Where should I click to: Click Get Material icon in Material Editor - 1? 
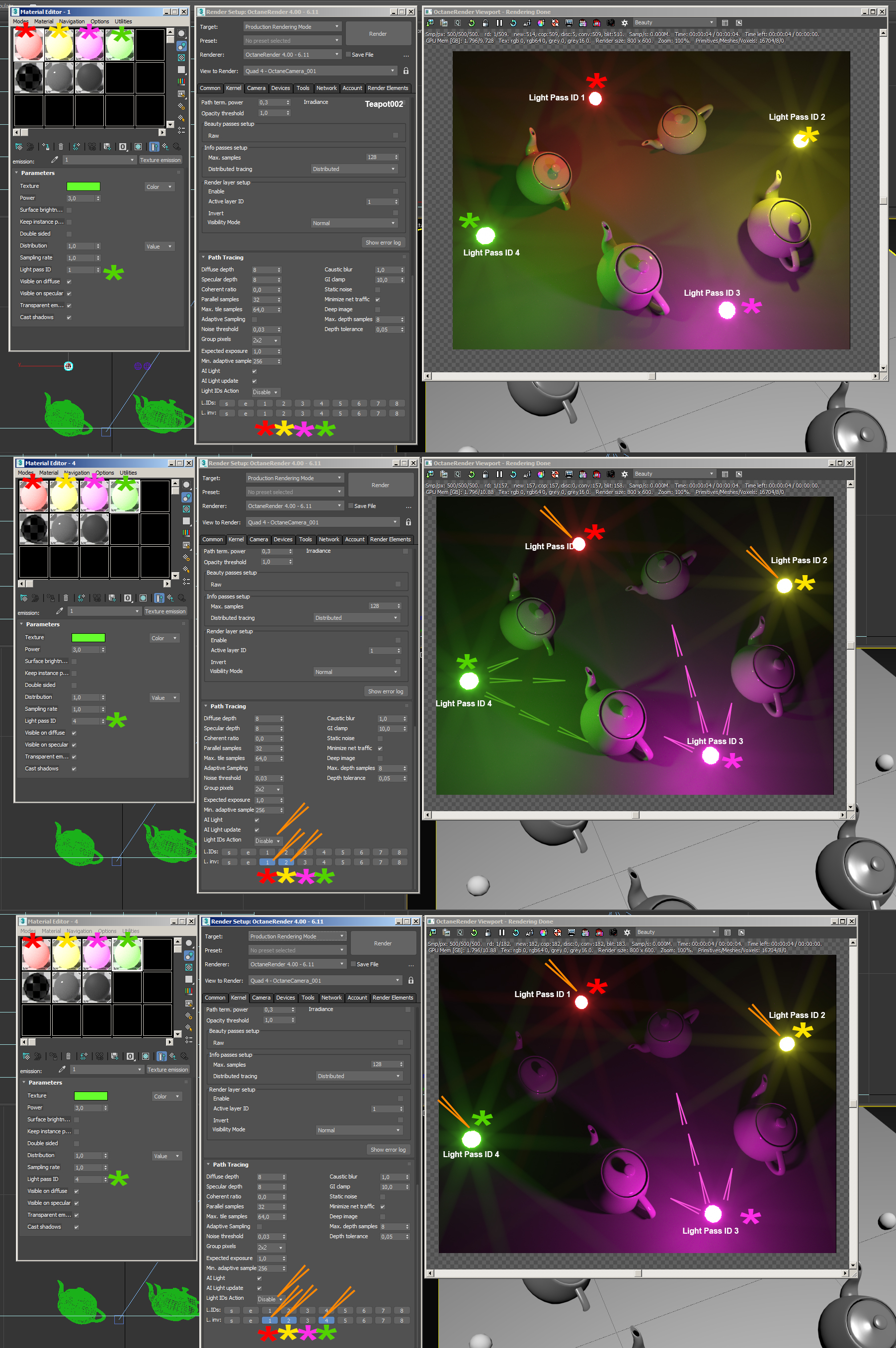coord(19,147)
